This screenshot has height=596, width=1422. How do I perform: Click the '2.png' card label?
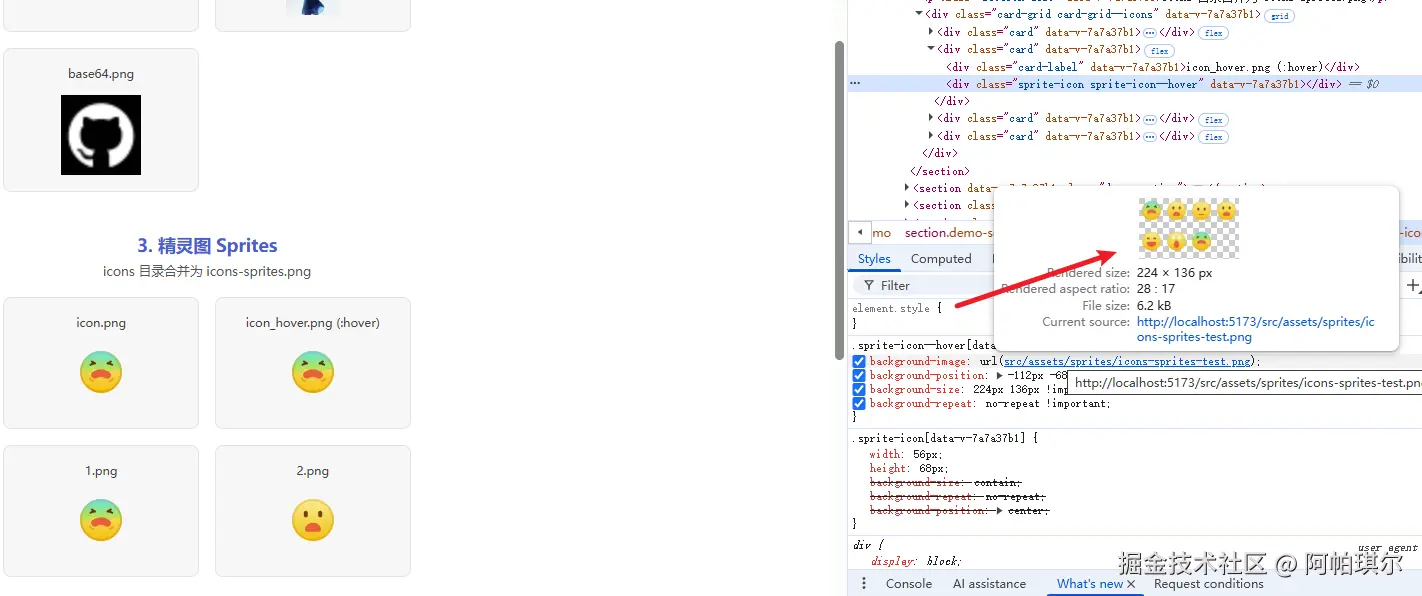(313, 471)
